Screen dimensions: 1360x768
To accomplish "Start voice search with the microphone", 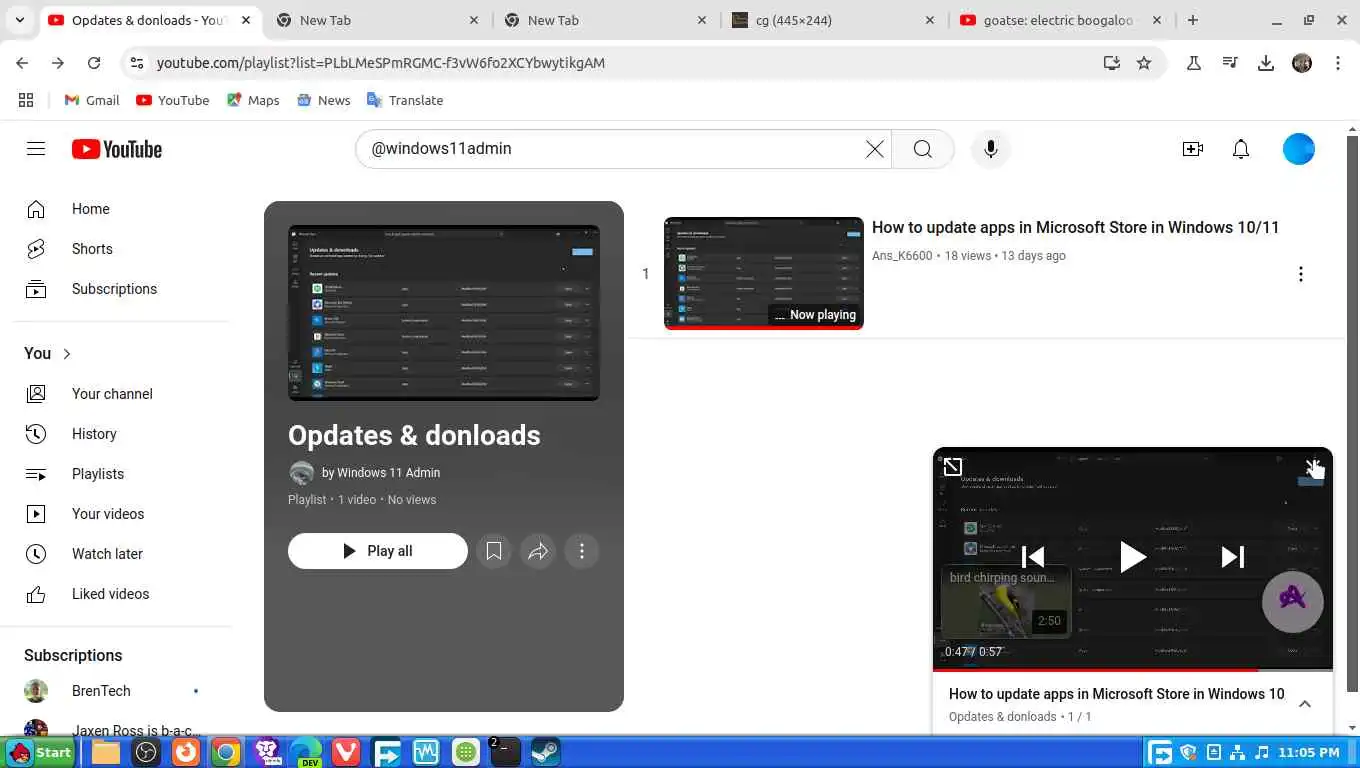I will 991,149.
